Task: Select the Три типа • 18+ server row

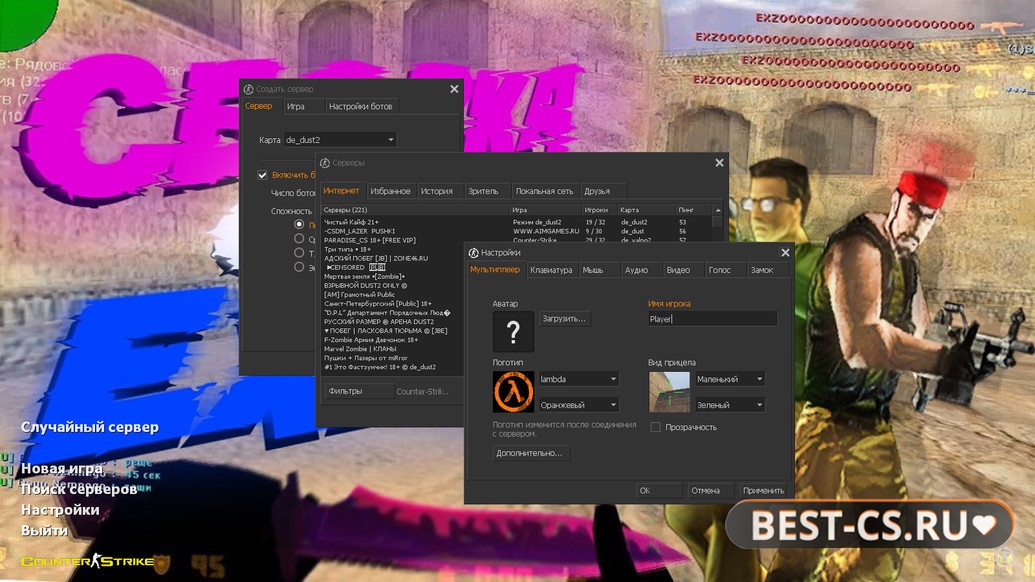Action: [393, 249]
